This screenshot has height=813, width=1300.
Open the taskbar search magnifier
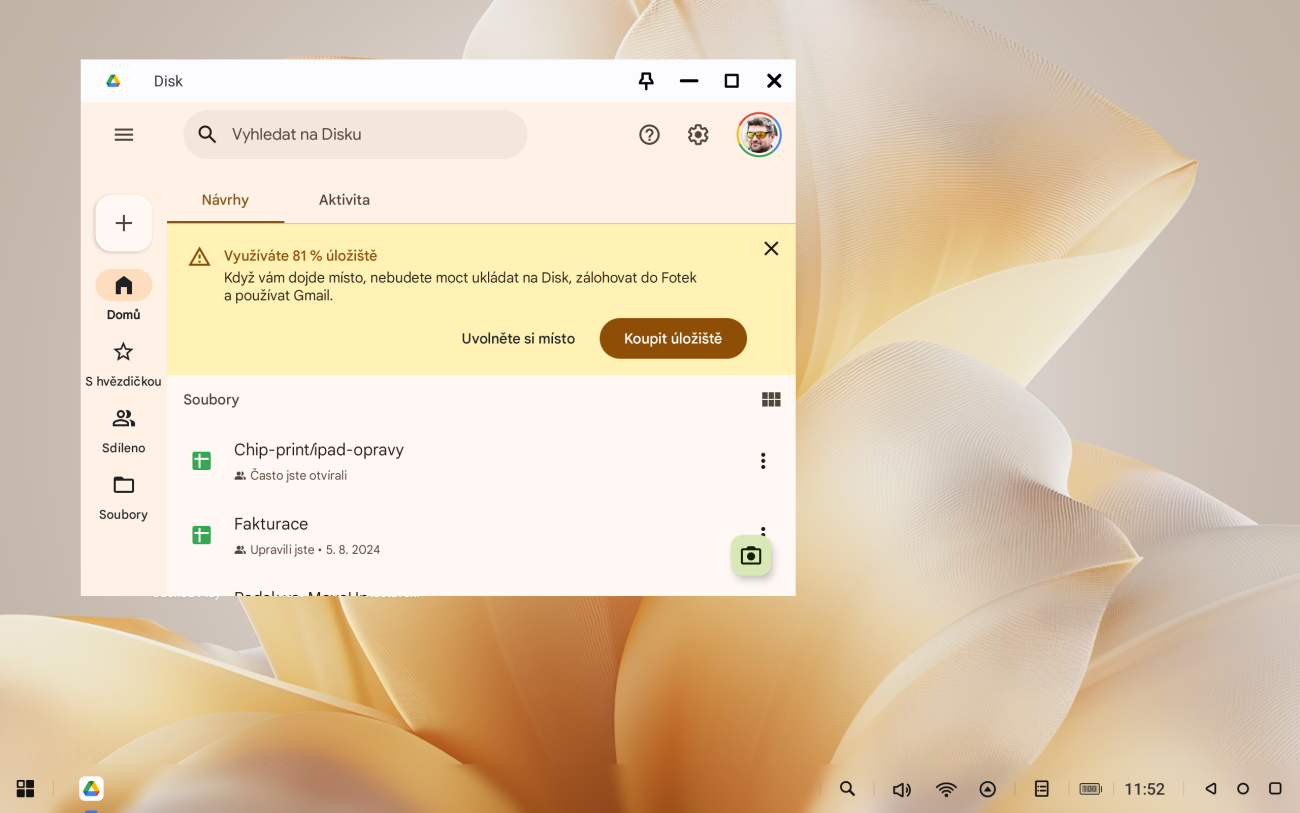pos(847,789)
